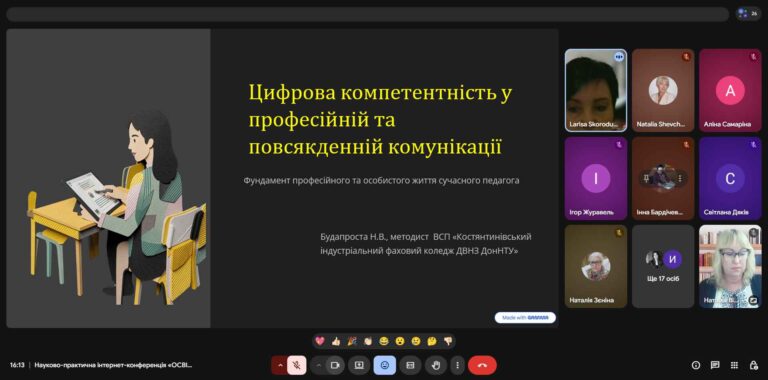
Task: Send the clapping hands reaction
Action: click(x=368, y=341)
